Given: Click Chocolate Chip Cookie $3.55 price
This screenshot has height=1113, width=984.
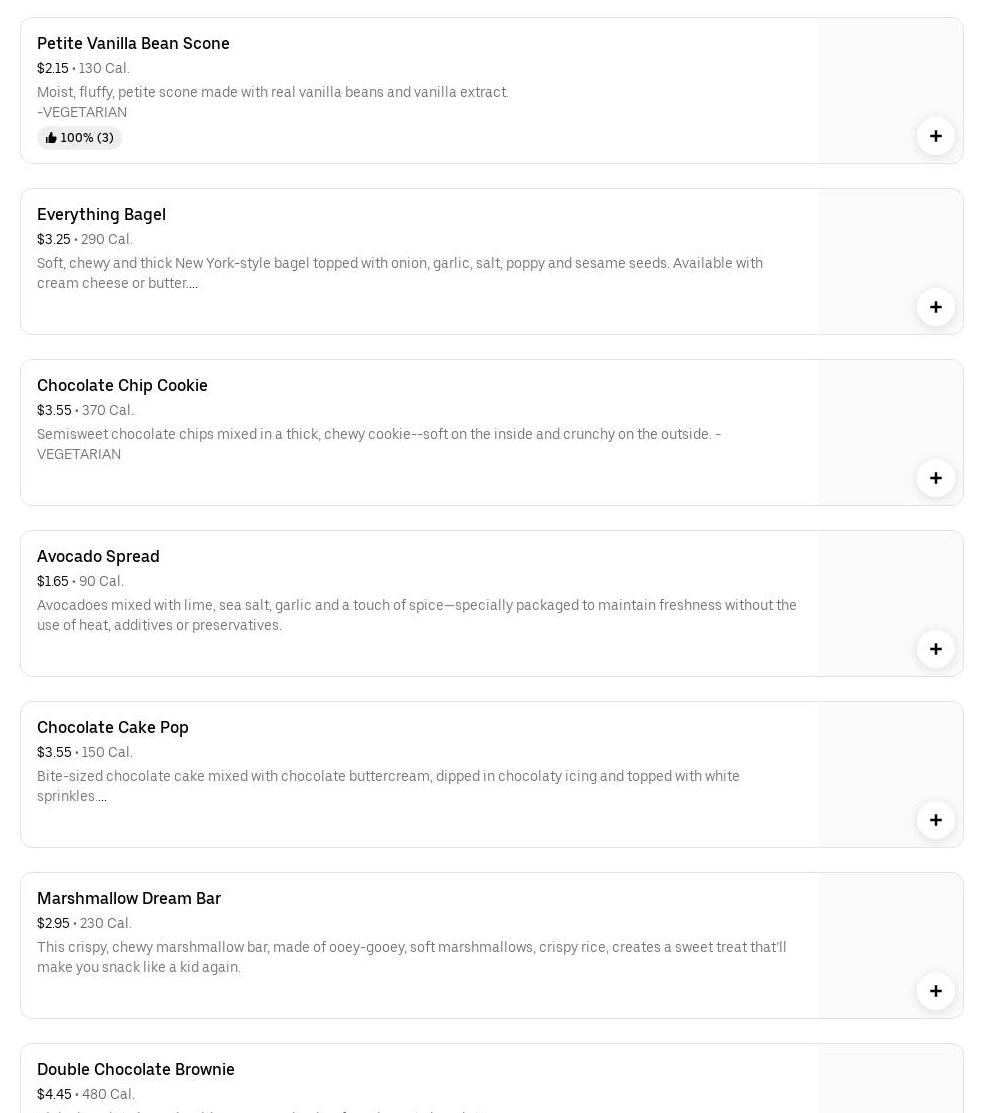Looking at the screenshot, I should (54, 410).
